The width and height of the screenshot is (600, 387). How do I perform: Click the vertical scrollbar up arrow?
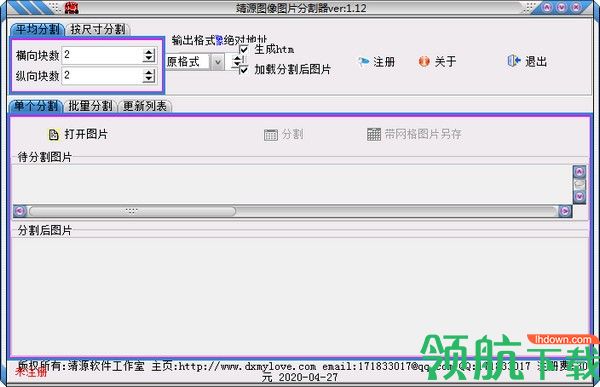(579, 172)
